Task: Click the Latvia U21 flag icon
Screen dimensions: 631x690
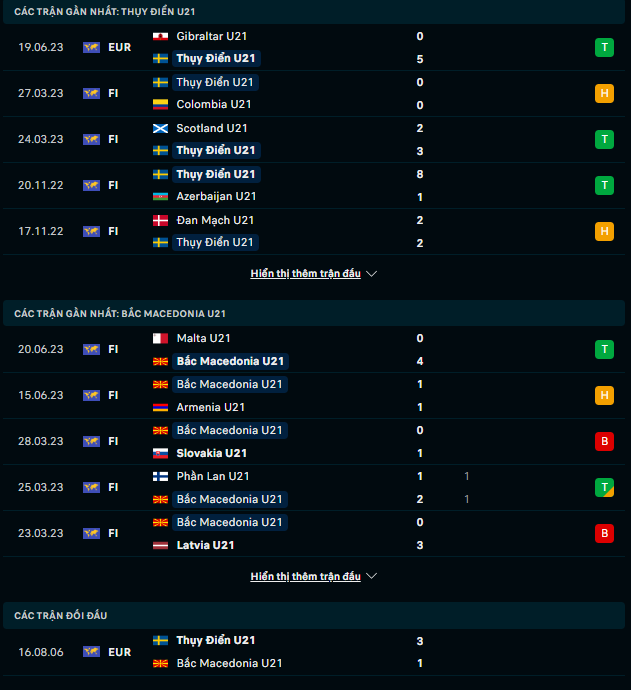Action: pos(160,546)
